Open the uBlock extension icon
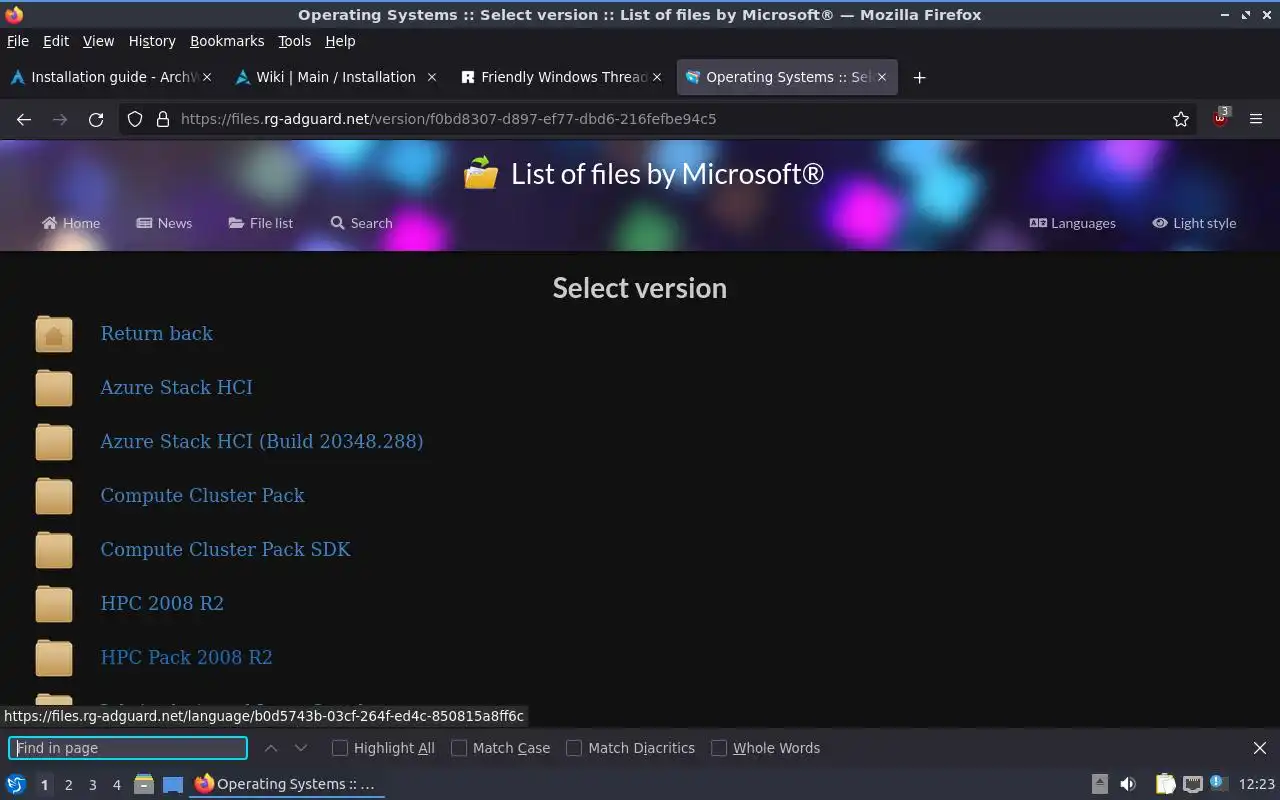Image resolution: width=1280 pixels, height=800 pixels. (x=1220, y=117)
